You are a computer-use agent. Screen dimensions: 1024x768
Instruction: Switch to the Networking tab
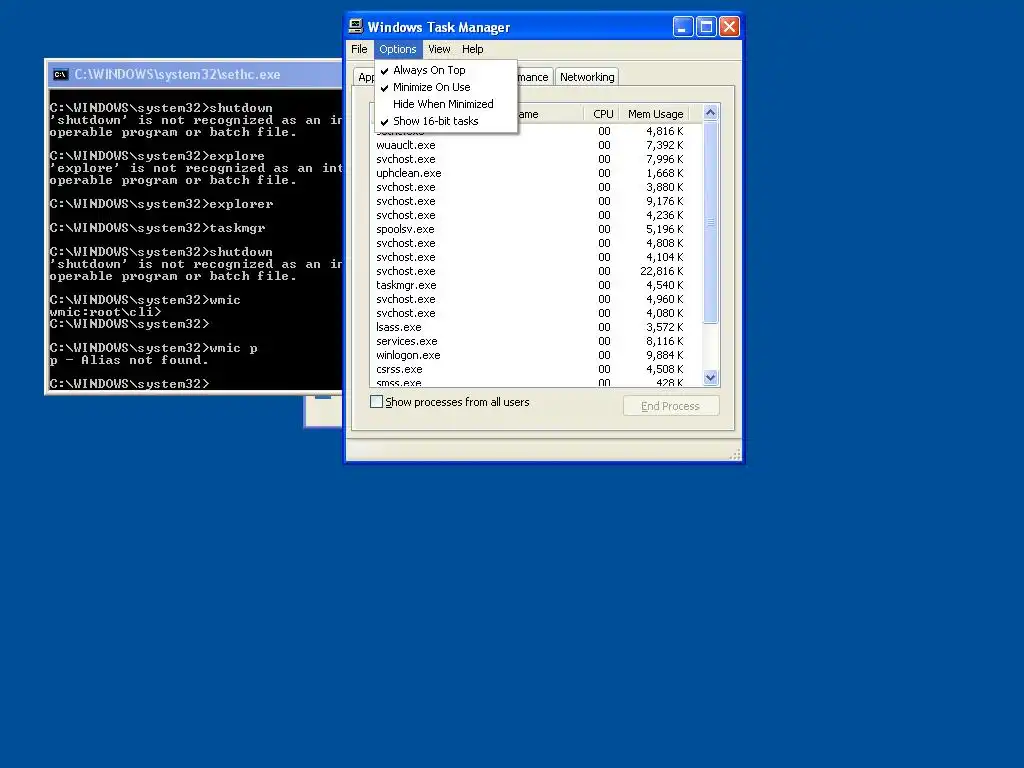point(587,77)
